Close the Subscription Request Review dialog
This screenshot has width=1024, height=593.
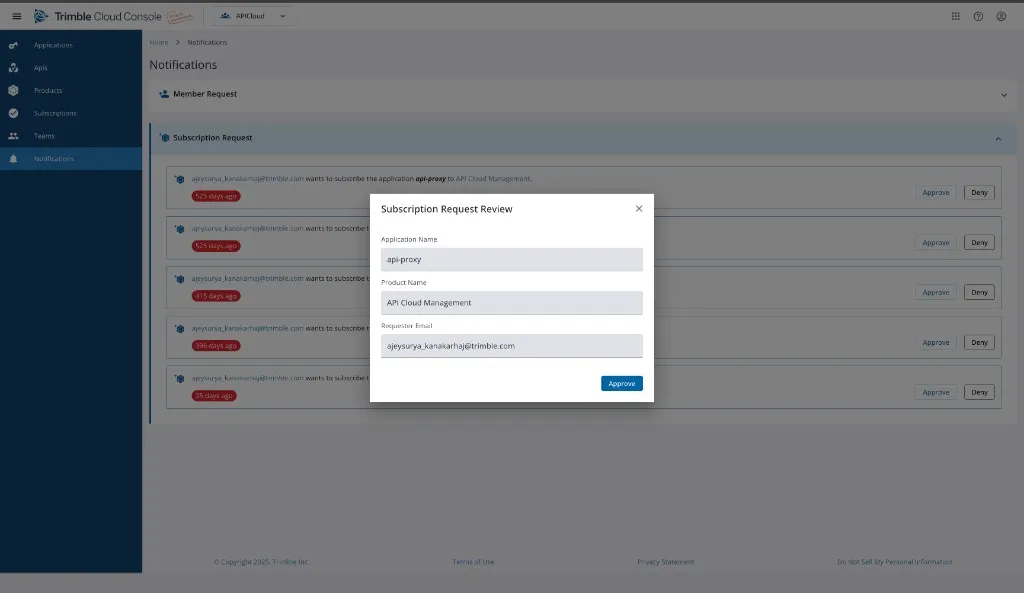click(639, 208)
